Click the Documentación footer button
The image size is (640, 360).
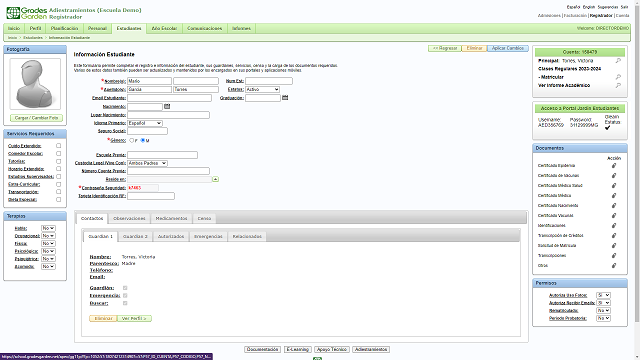point(262,349)
